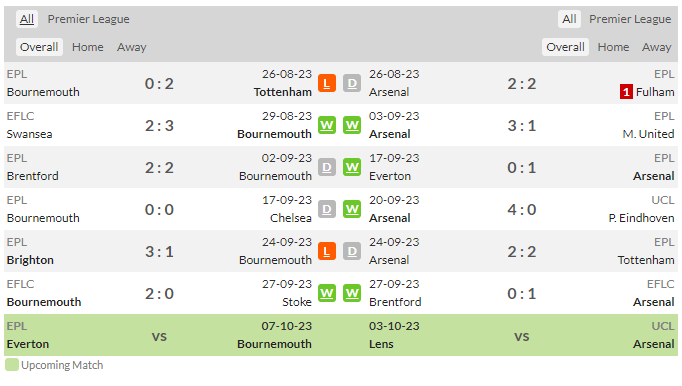Click the orange L badge for Bournemouth-Tottenham
The image size is (682, 386).
tap(327, 83)
